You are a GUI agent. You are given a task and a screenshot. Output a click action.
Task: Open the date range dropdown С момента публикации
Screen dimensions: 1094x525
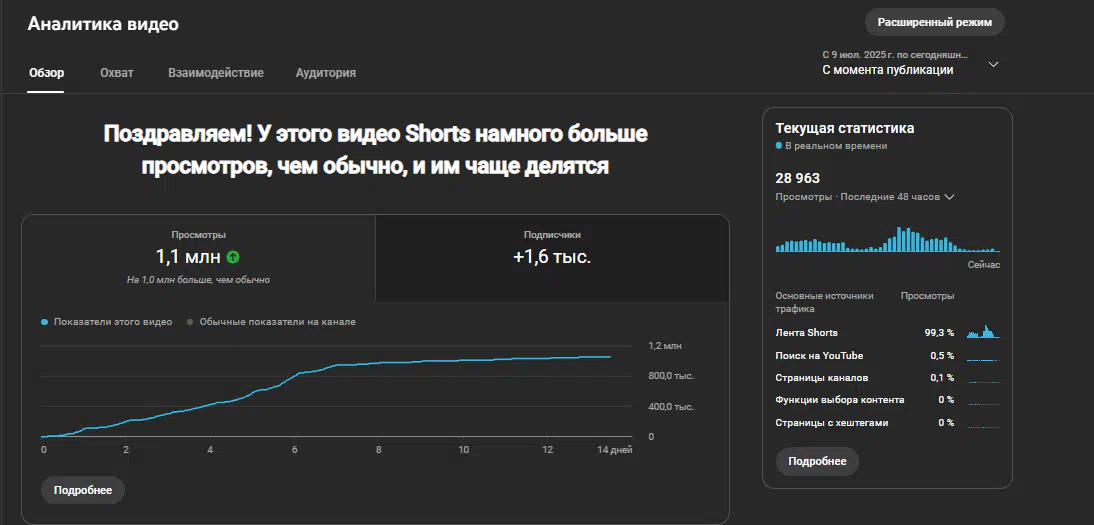[911, 64]
